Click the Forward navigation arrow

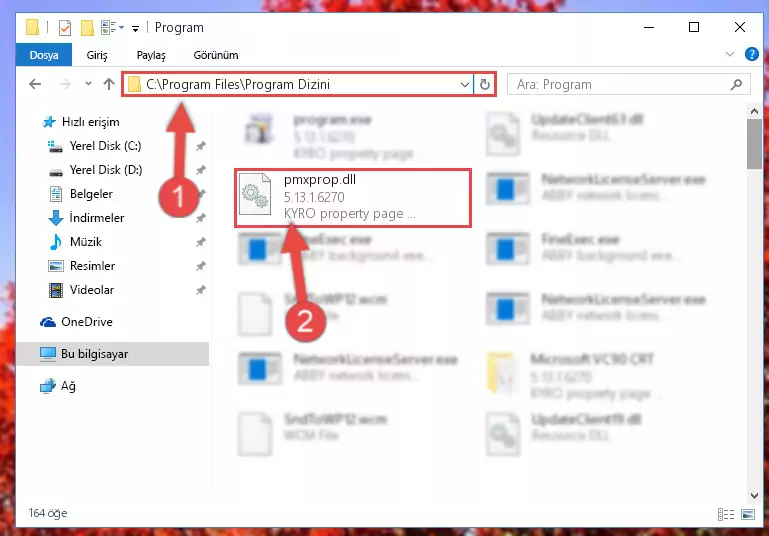click(x=65, y=84)
